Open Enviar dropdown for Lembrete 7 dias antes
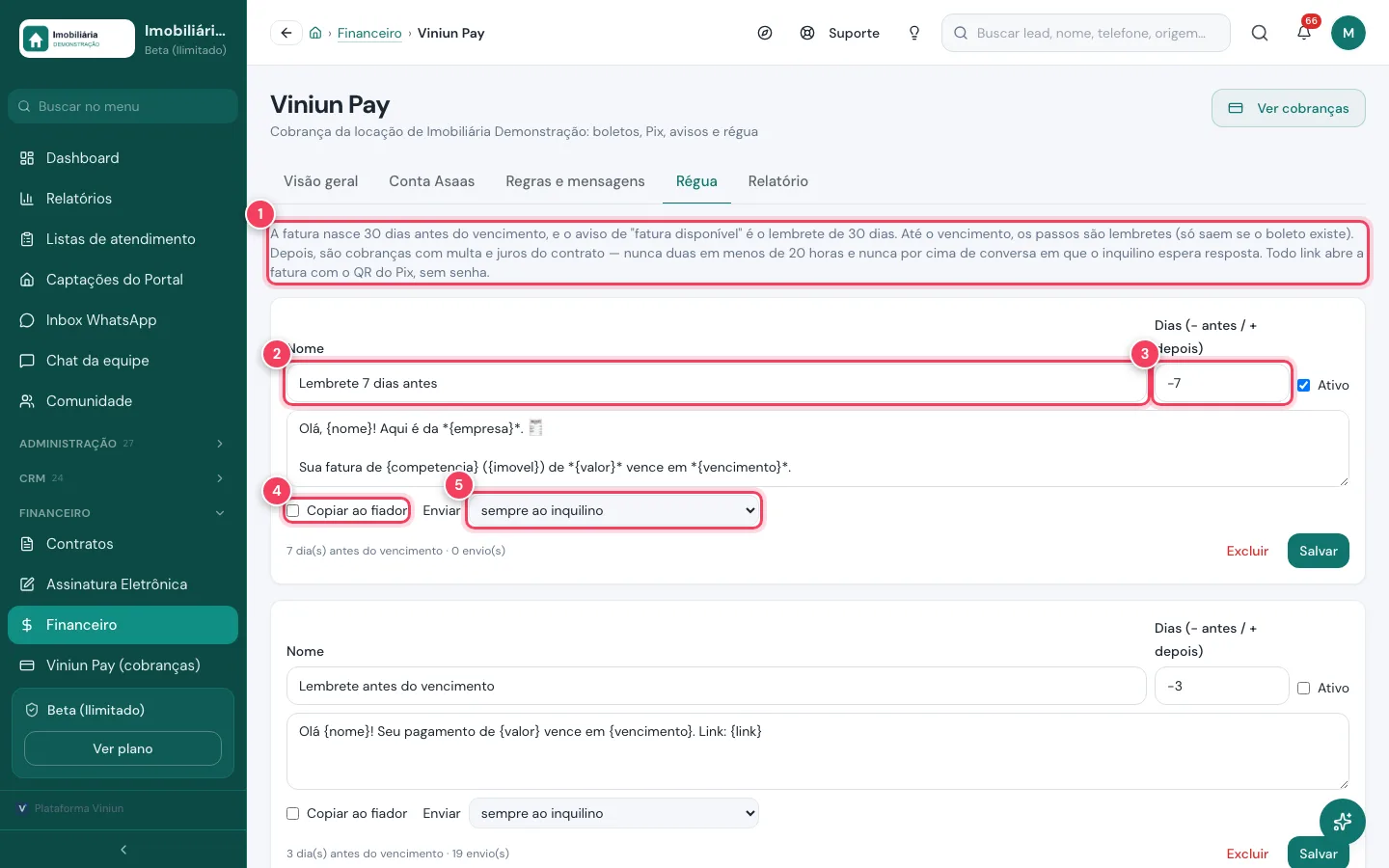The height and width of the screenshot is (868, 1389). 613,510
